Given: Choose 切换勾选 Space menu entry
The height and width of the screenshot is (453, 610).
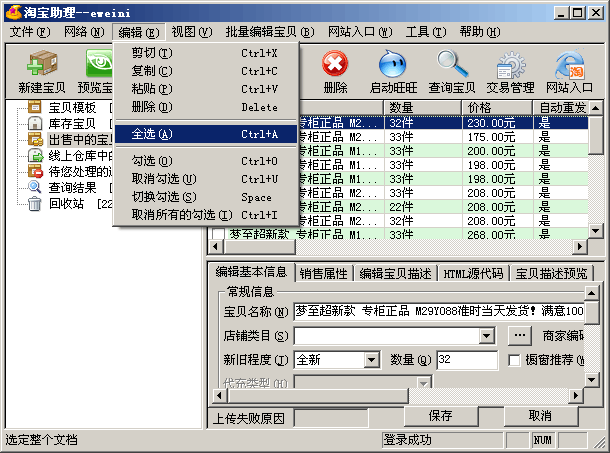Looking at the screenshot, I should pyautogui.click(x=206, y=197).
